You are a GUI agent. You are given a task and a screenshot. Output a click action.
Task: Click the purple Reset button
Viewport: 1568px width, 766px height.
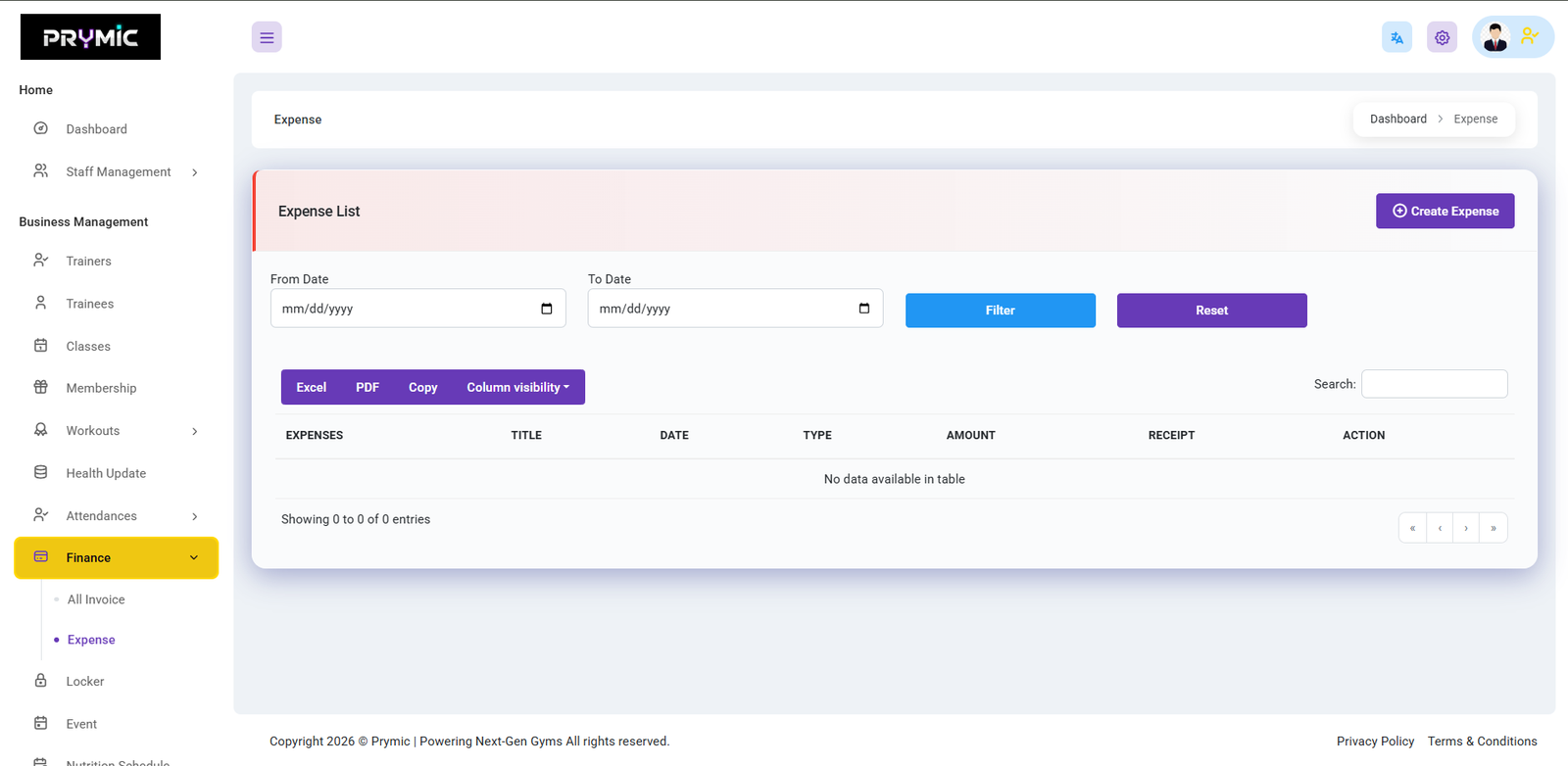1211,311
